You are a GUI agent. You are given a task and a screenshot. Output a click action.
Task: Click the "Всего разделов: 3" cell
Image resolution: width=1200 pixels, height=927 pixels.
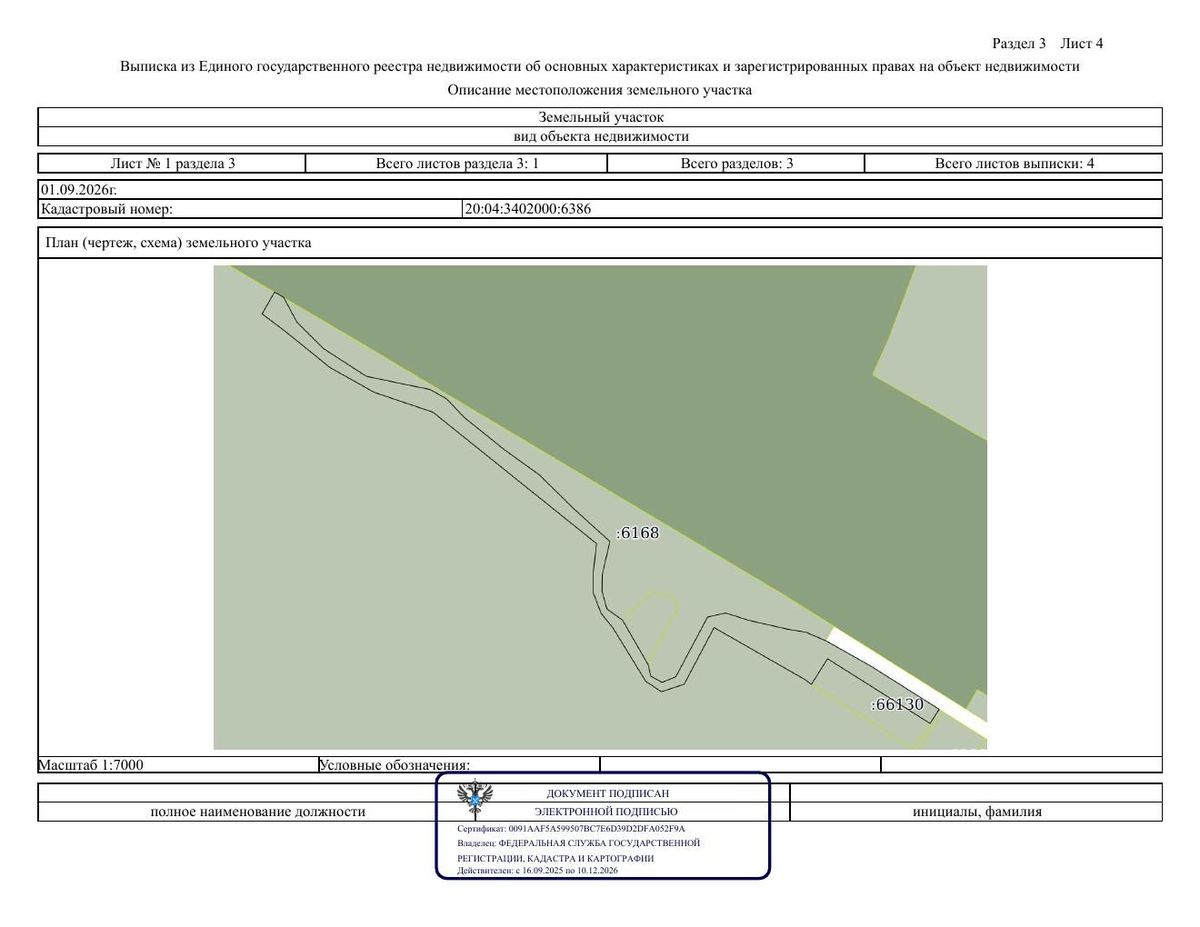point(737,163)
